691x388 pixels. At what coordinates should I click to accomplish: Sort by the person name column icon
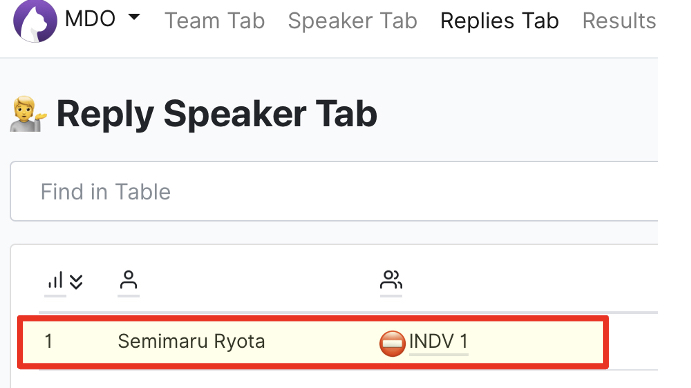(128, 280)
